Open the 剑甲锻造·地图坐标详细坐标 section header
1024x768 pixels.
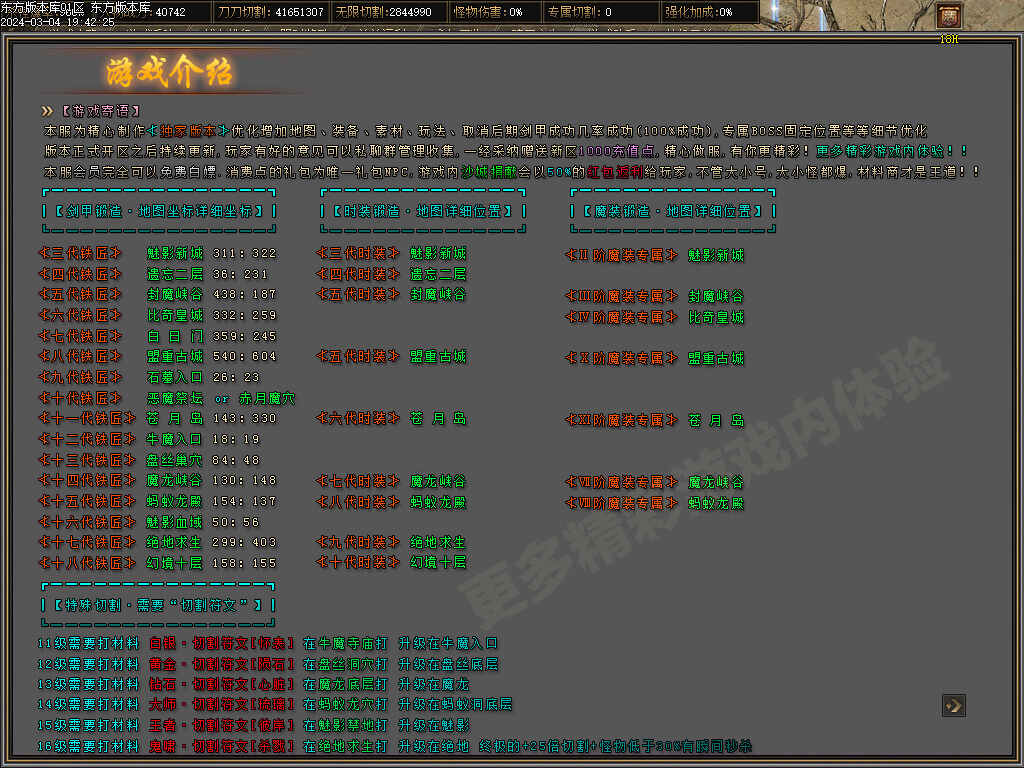click(x=159, y=211)
